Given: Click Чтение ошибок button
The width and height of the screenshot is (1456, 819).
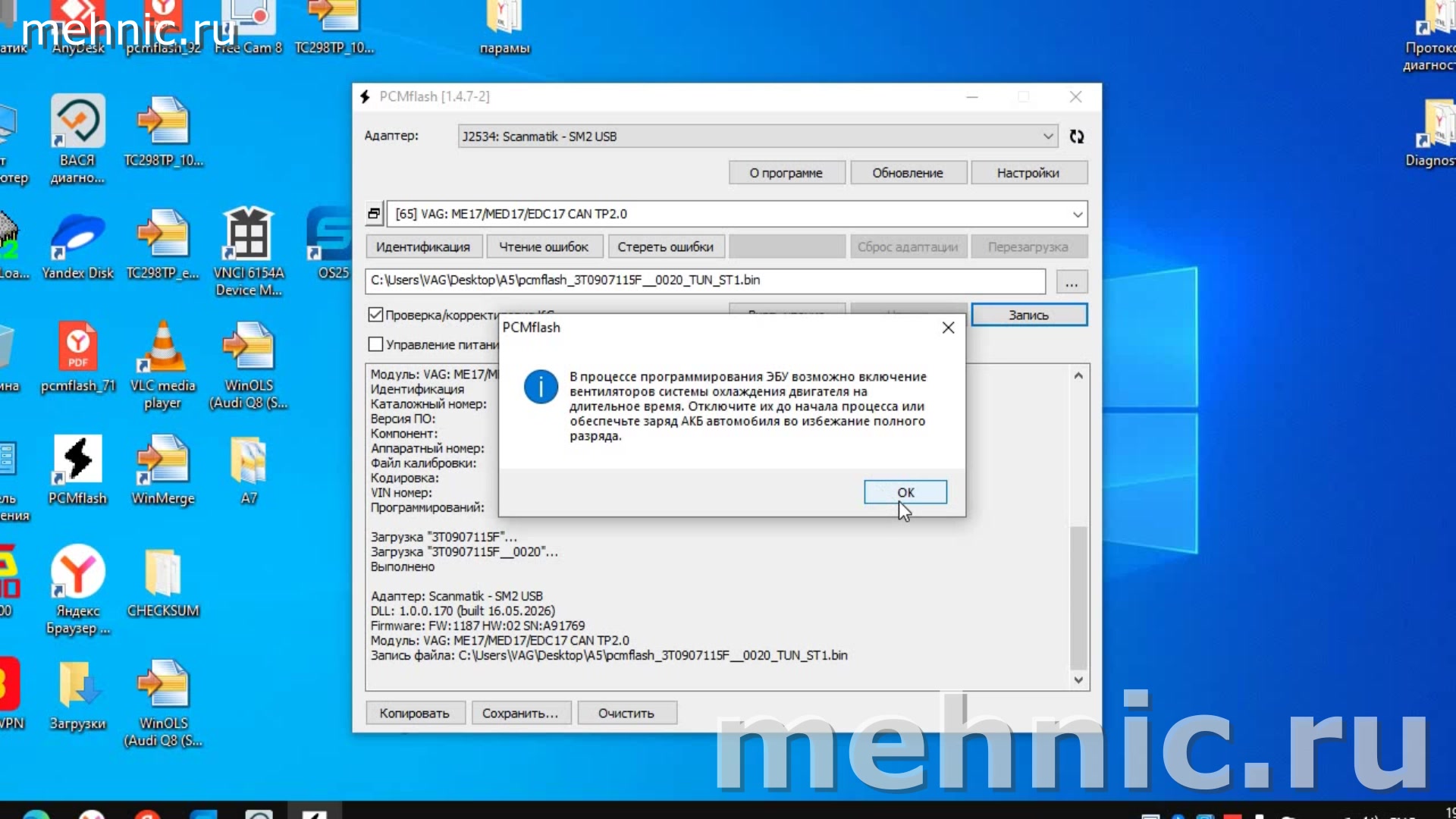Looking at the screenshot, I should (544, 247).
